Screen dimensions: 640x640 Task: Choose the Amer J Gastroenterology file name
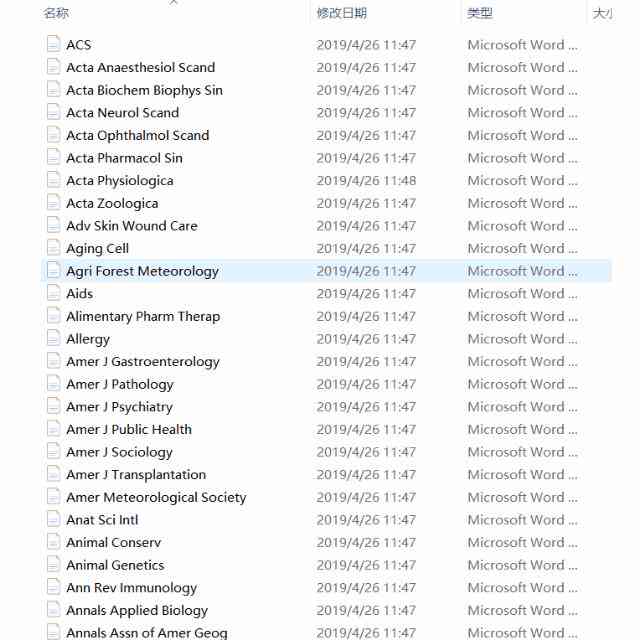143,362
